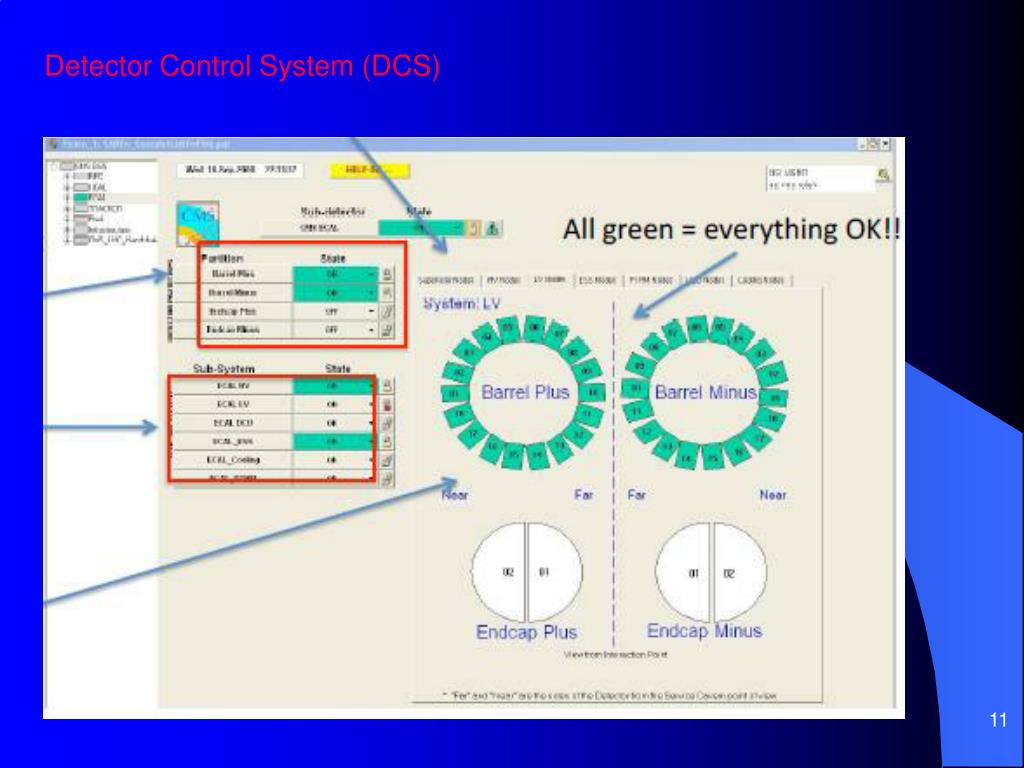
Task: Click the date and time field
Action: coord(240,170)
